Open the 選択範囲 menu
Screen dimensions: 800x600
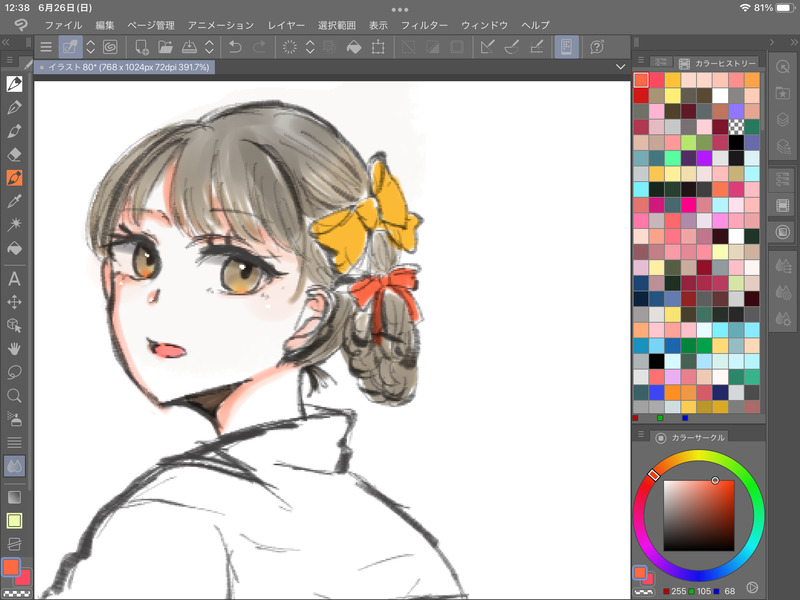pyautogui.click(x=337, y=25)
